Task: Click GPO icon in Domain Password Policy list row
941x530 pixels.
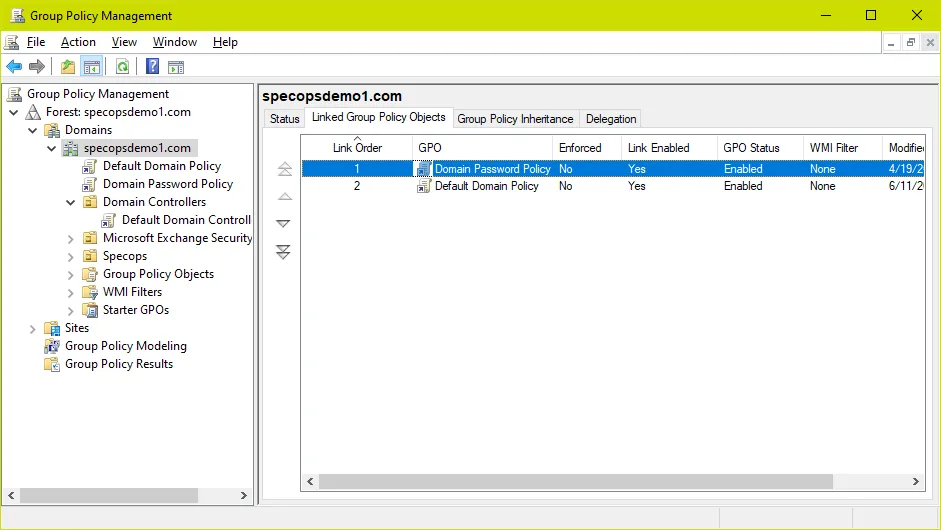Action: click(x=424, y=169)
